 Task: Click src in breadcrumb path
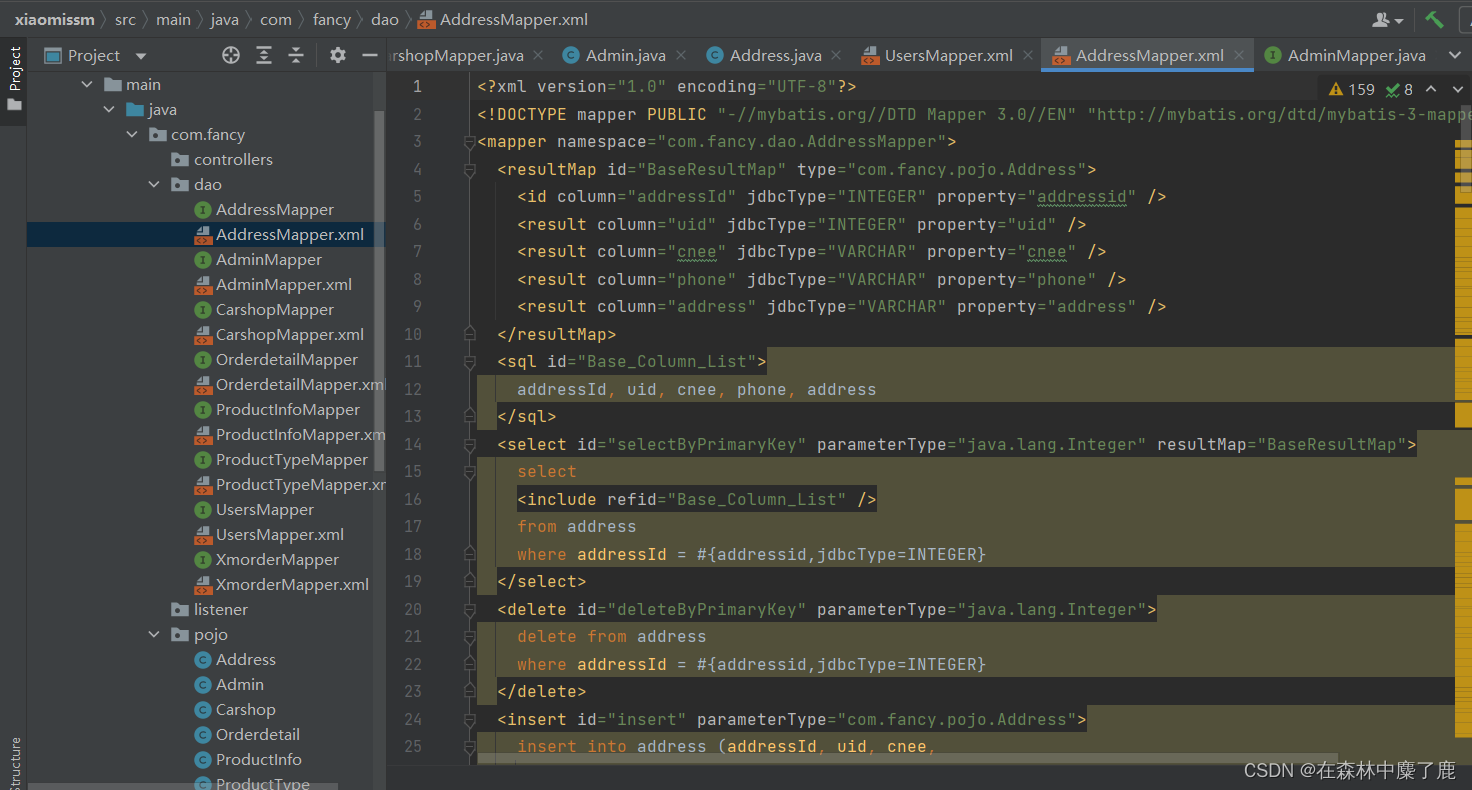click(x=125, y=20)
